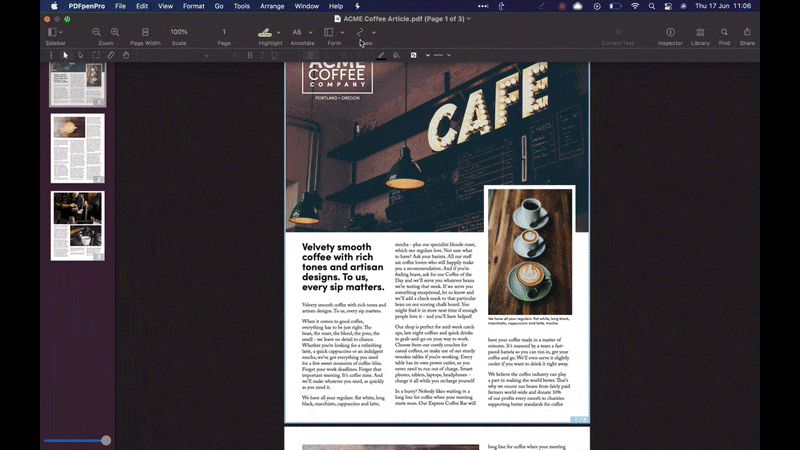Viewport: 800px width, 450px height.
Task: Select the Form tool
Action: (x=329, y=32)
